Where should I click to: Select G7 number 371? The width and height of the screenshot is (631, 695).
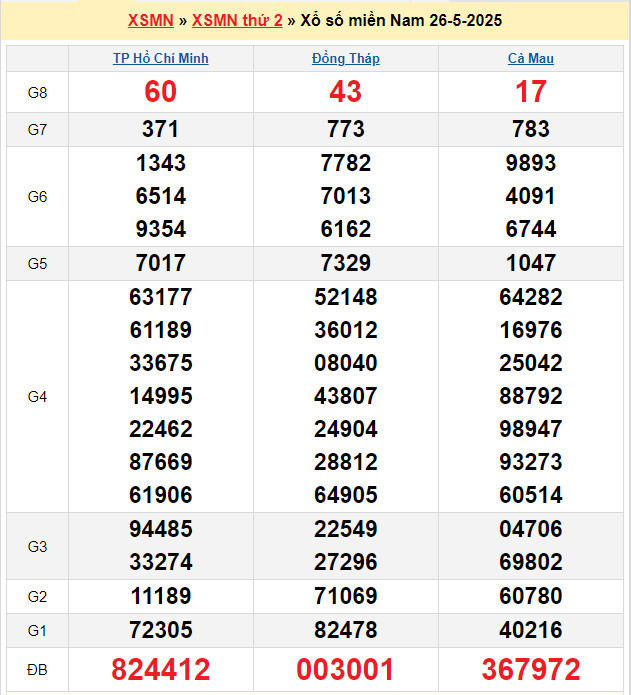[161, 129]
